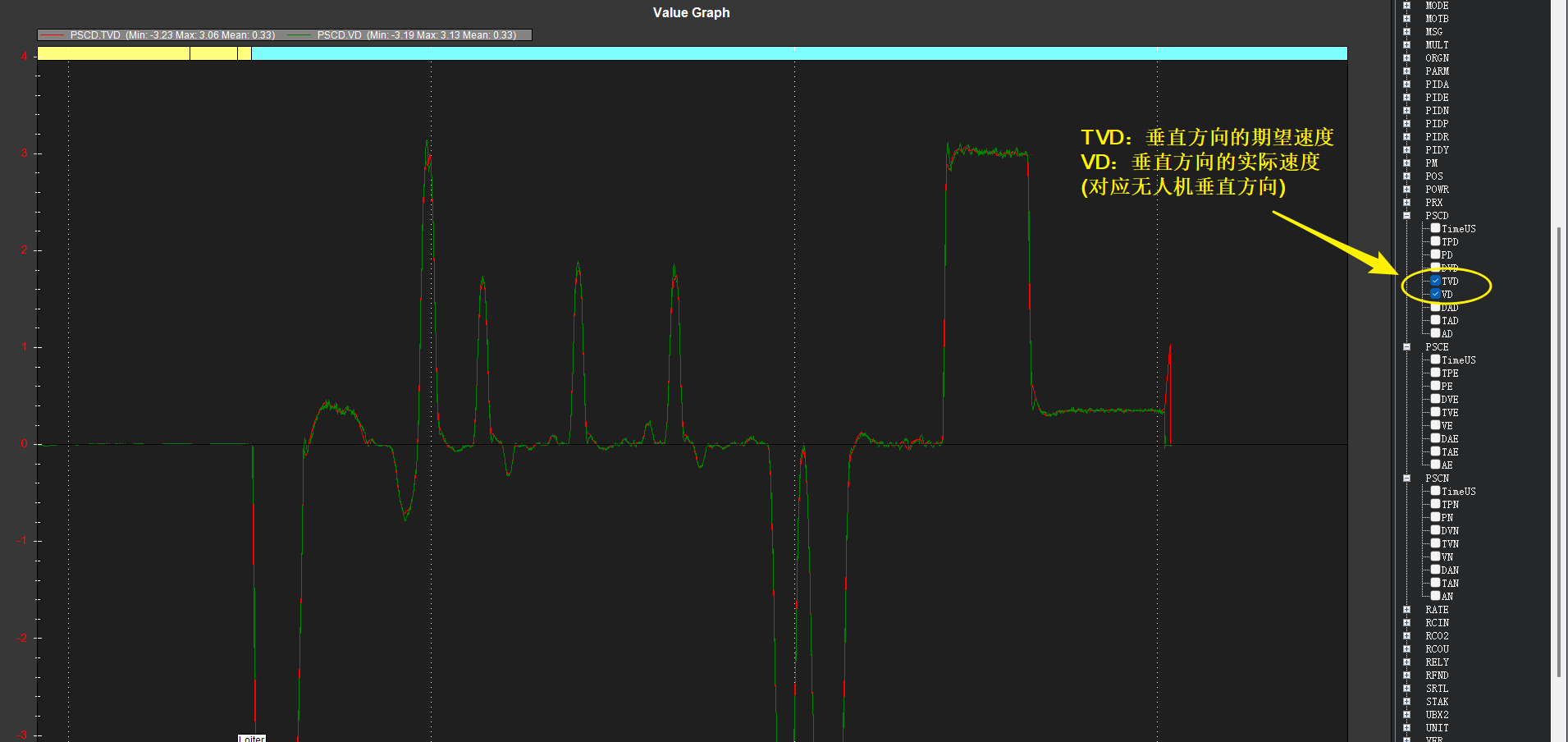
Task: Click the log tree vertical scrollbar thumb
Action: coord(1559,451)
